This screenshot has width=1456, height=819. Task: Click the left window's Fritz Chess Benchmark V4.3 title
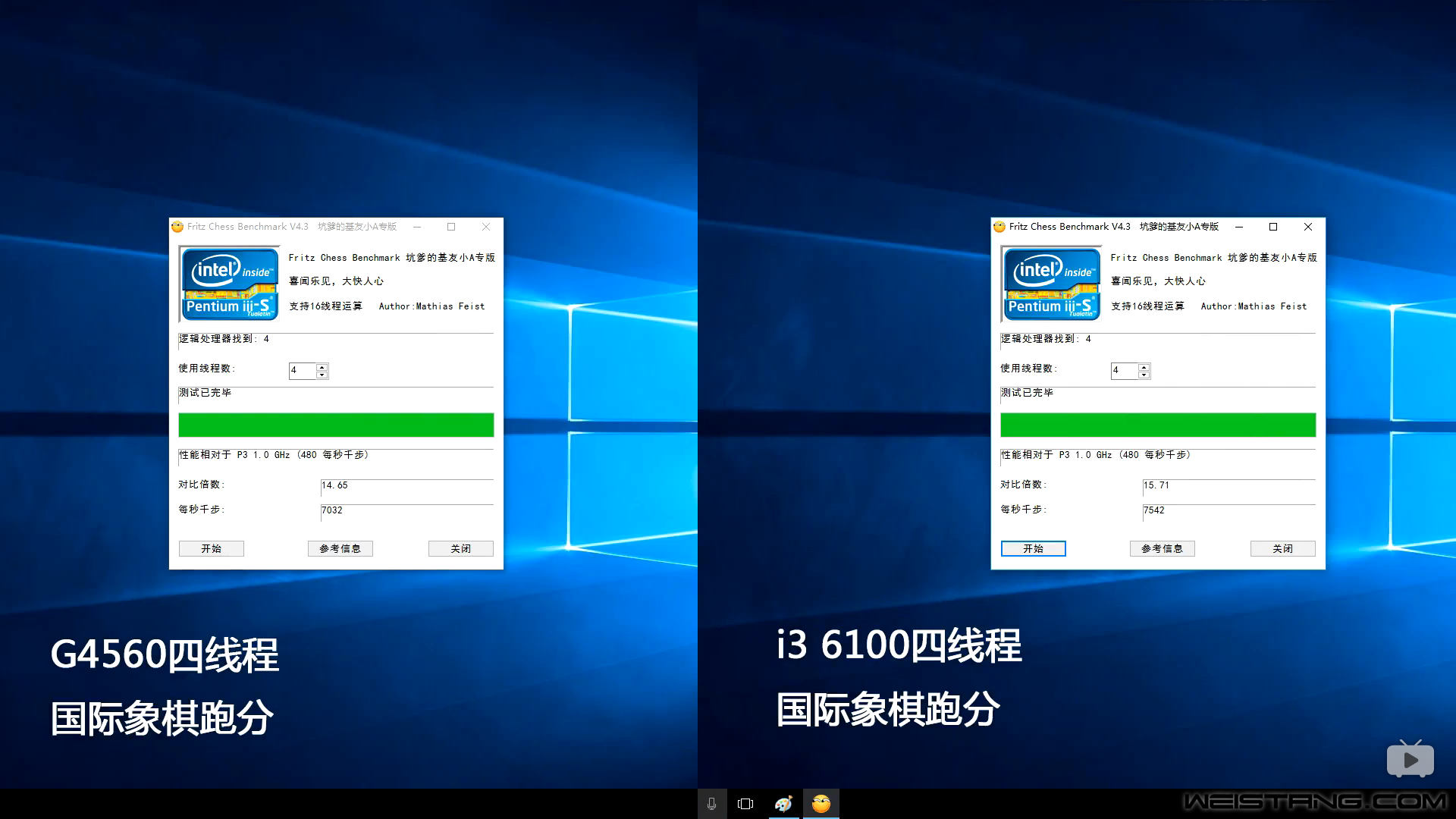[x=248, y=227]
